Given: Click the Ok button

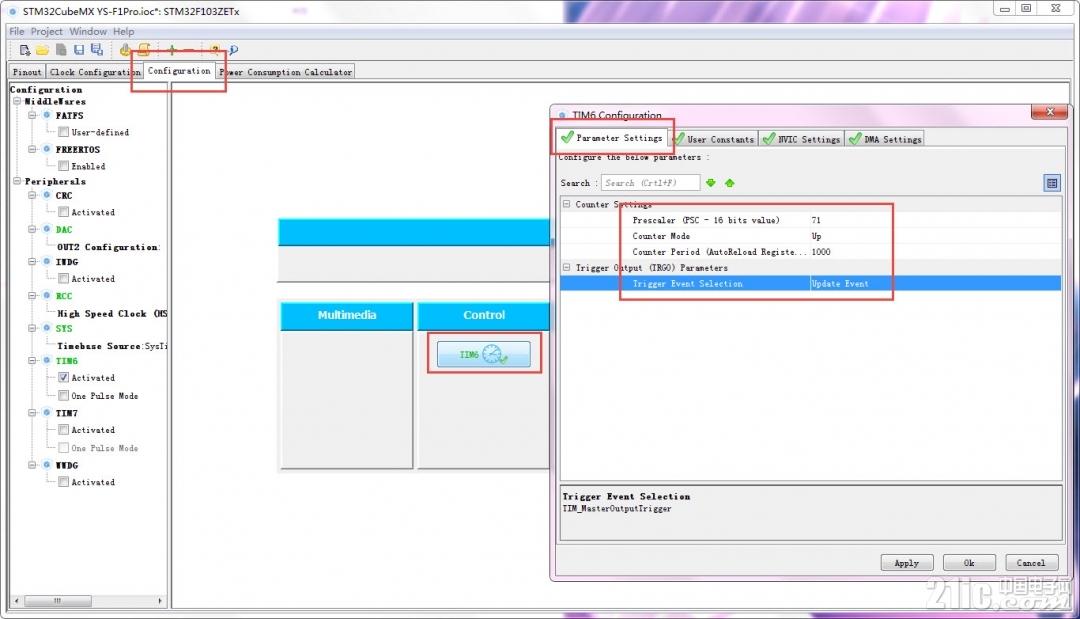Looking at the screenshot, I should pyautogui.click(x=969, y=563).
